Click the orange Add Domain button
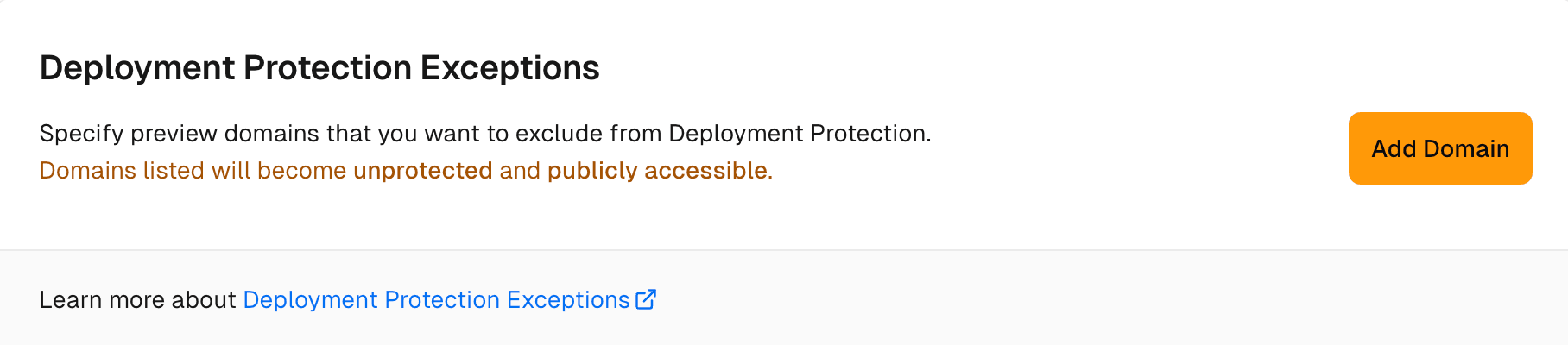This screenshot has height=345, width=1568. 1439,148
